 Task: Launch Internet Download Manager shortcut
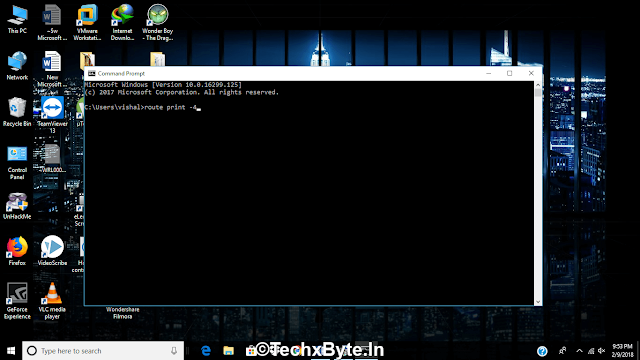click(122, 22)
